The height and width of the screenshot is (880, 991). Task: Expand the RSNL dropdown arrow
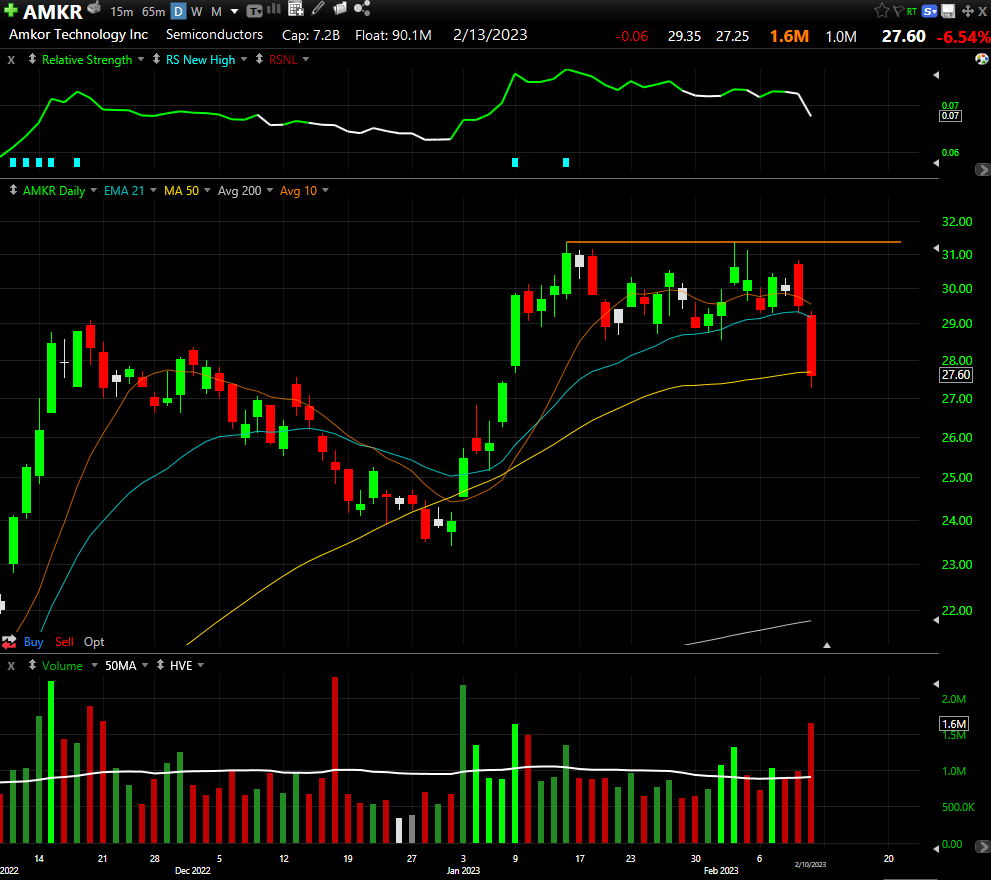coord(306,59)
